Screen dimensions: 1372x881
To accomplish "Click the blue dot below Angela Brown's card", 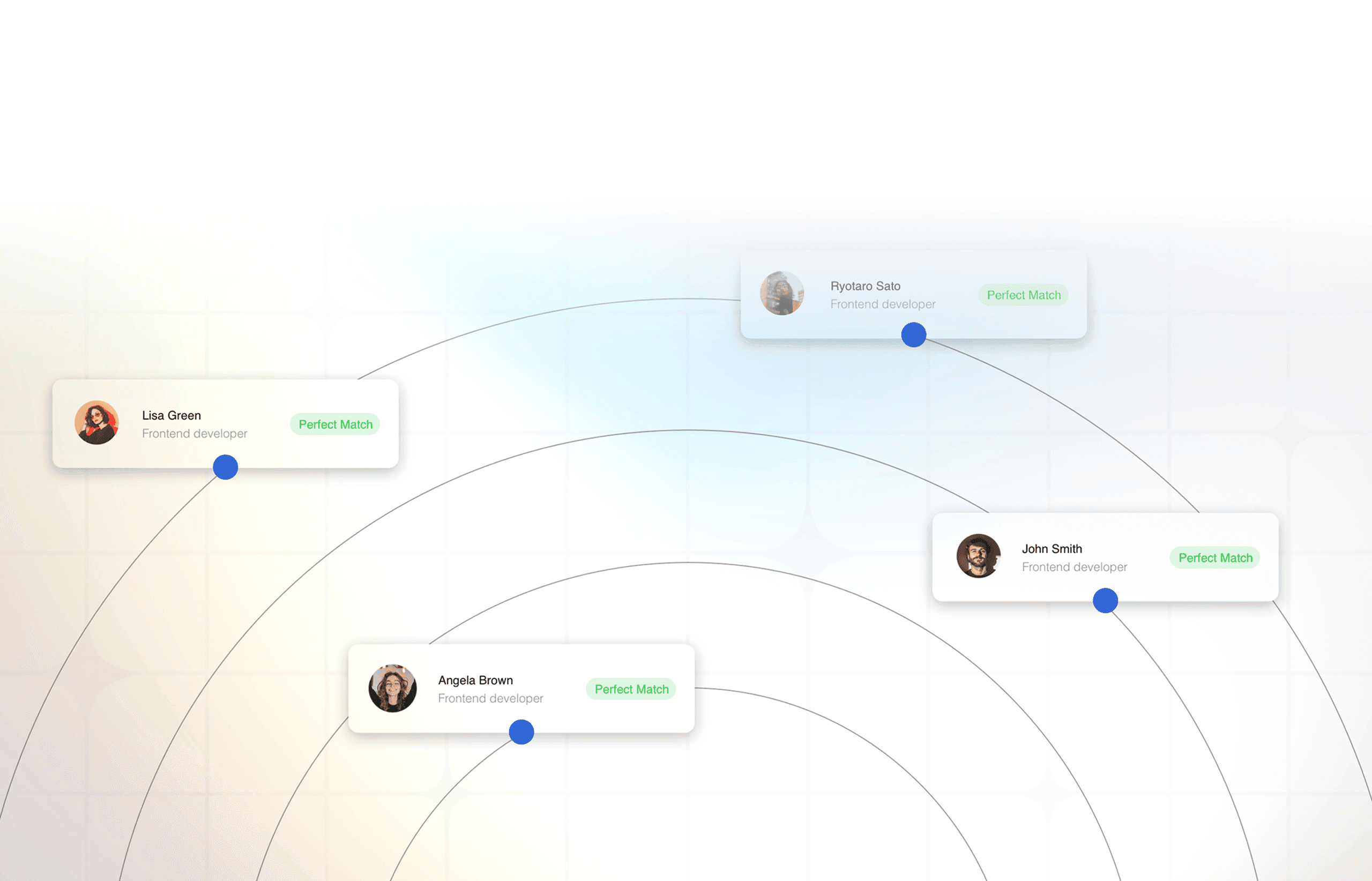I will pyautogui.click(x=522, y=732).
